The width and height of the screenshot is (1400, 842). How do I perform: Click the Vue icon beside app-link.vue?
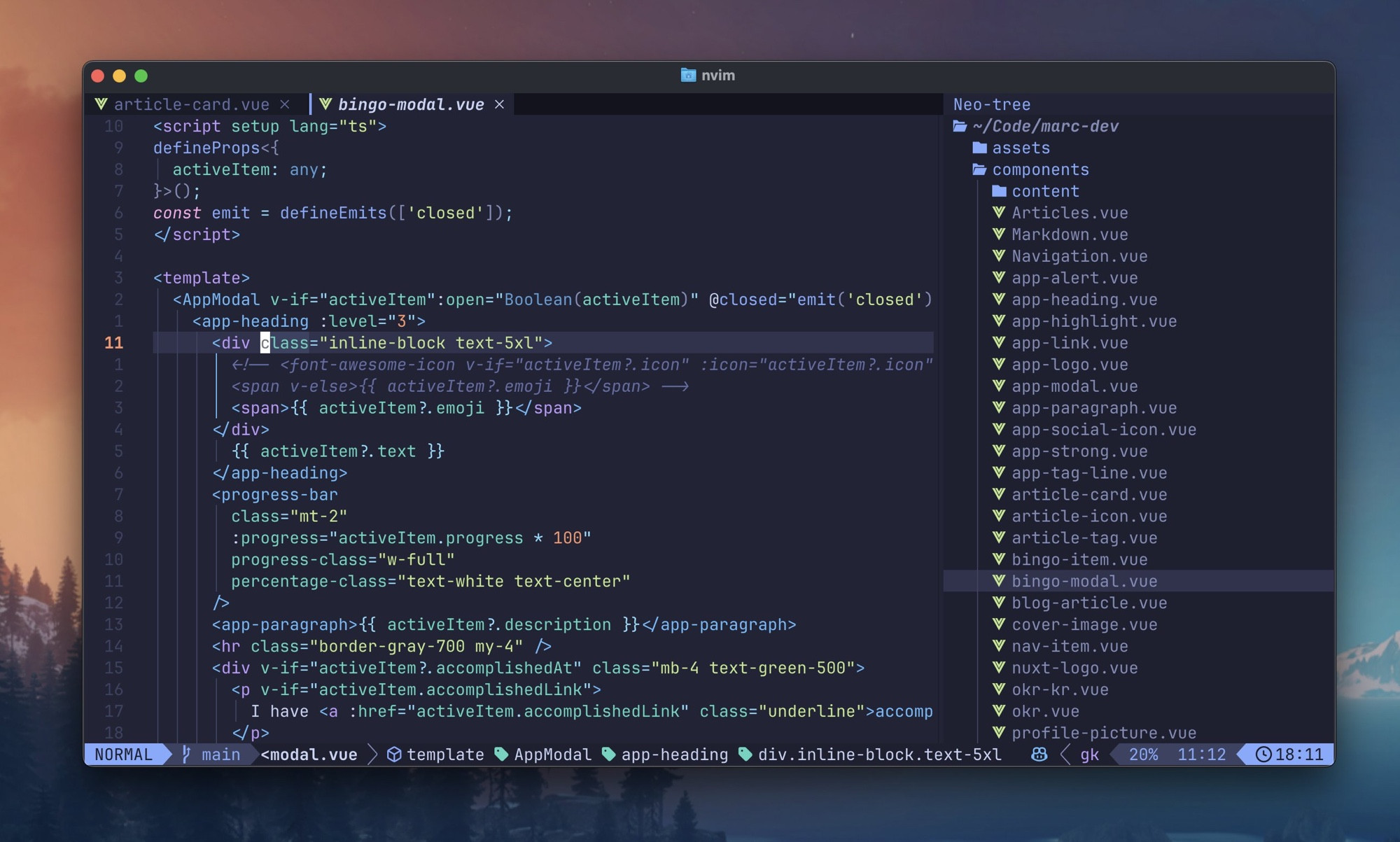point(999,343)
